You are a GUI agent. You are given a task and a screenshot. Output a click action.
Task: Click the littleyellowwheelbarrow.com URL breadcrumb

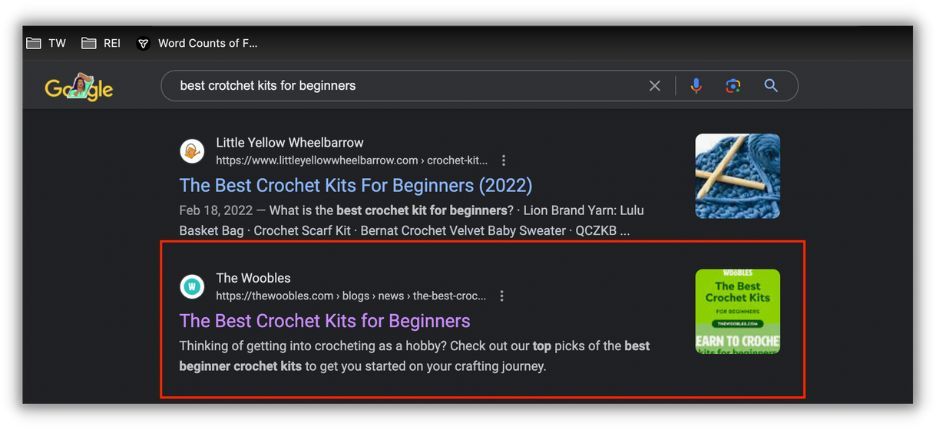click(350, 160)
